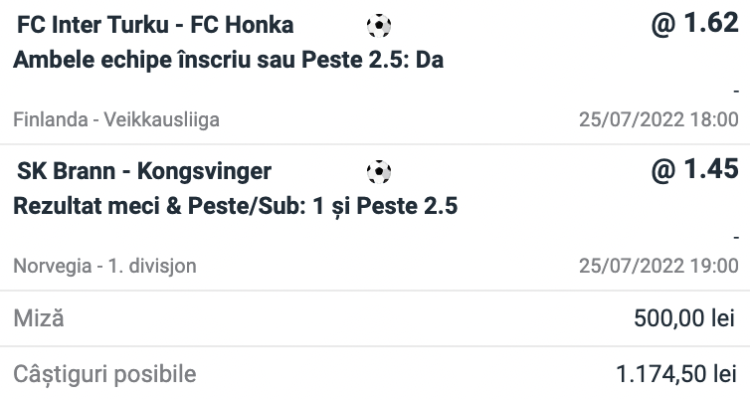Screen dimensions: 750x400
Task: Select the Ambele echipe înscriu sau Peste 2.5 selection
Action: (x=229, y=60)
